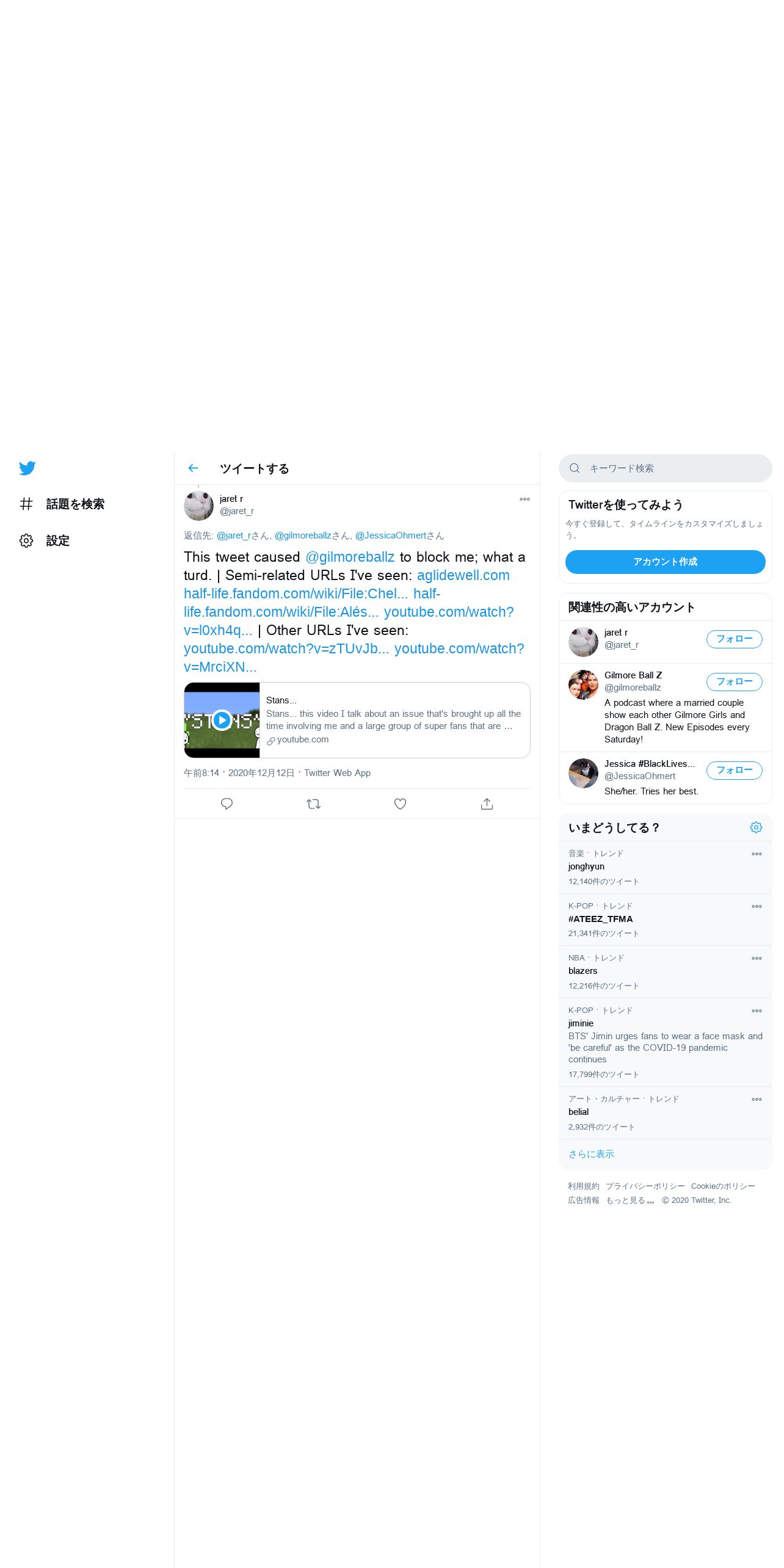The image size is (784, 1568).
Task: Retweet using the retweet arrows icon
Action: tap(313, 804)
